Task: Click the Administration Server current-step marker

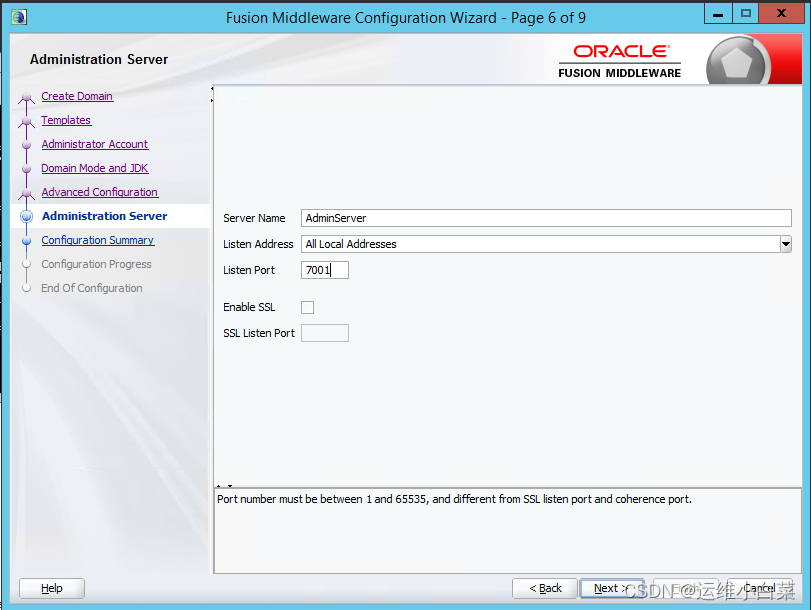Action: [x=26, y=216]
